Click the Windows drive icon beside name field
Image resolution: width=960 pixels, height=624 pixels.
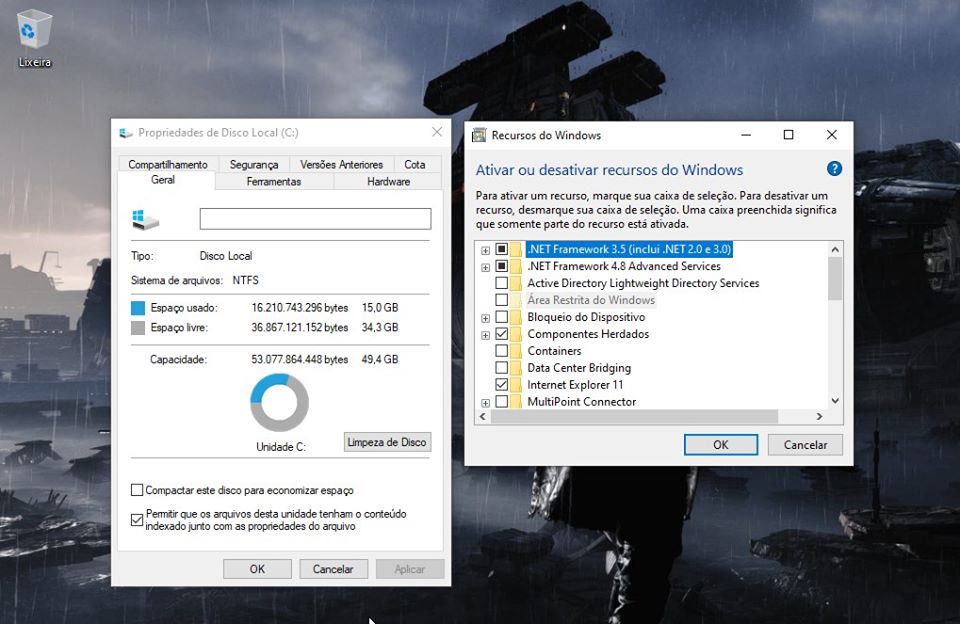click(145, 219)
